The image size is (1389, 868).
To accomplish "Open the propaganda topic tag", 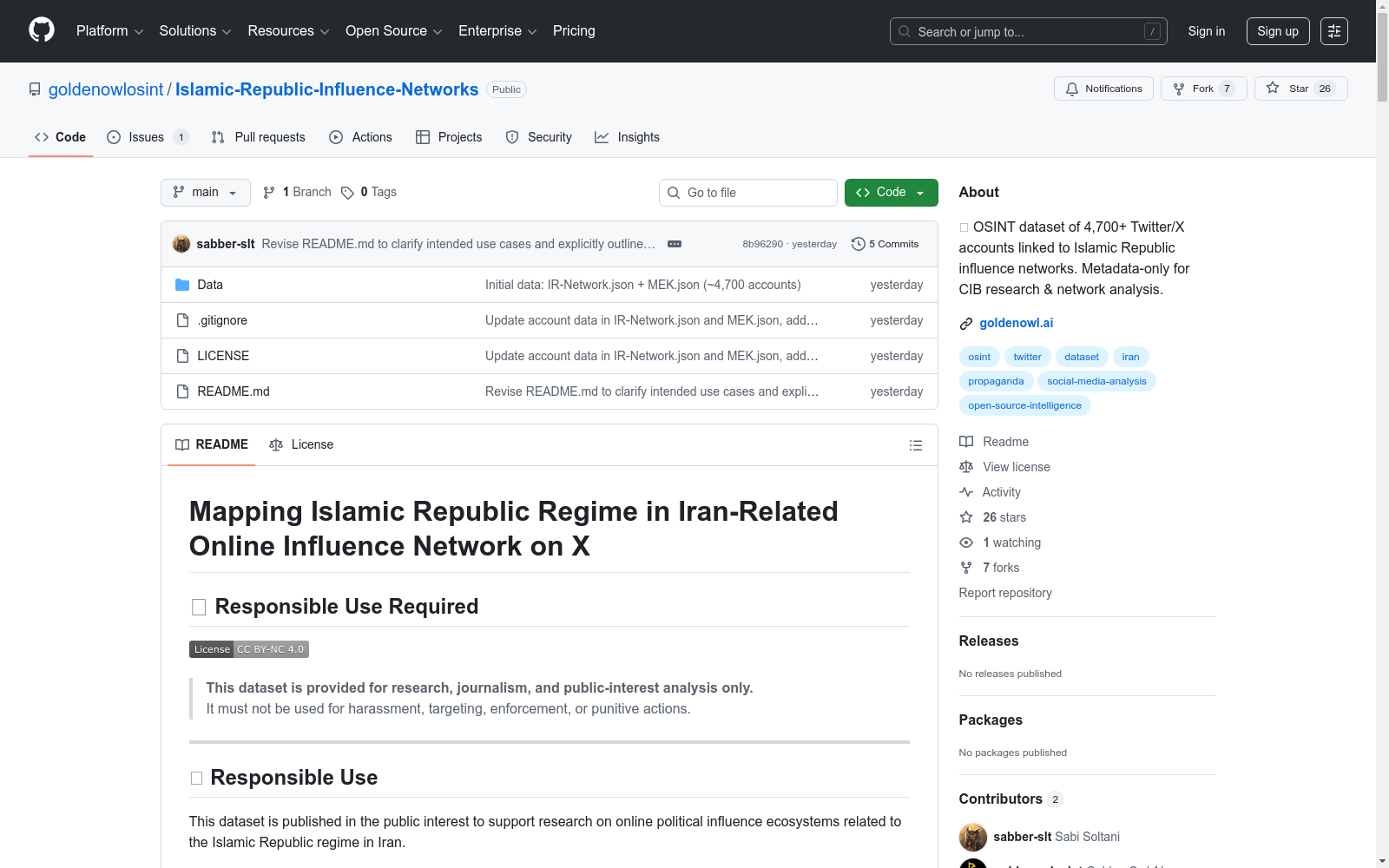I will (996, 381).
